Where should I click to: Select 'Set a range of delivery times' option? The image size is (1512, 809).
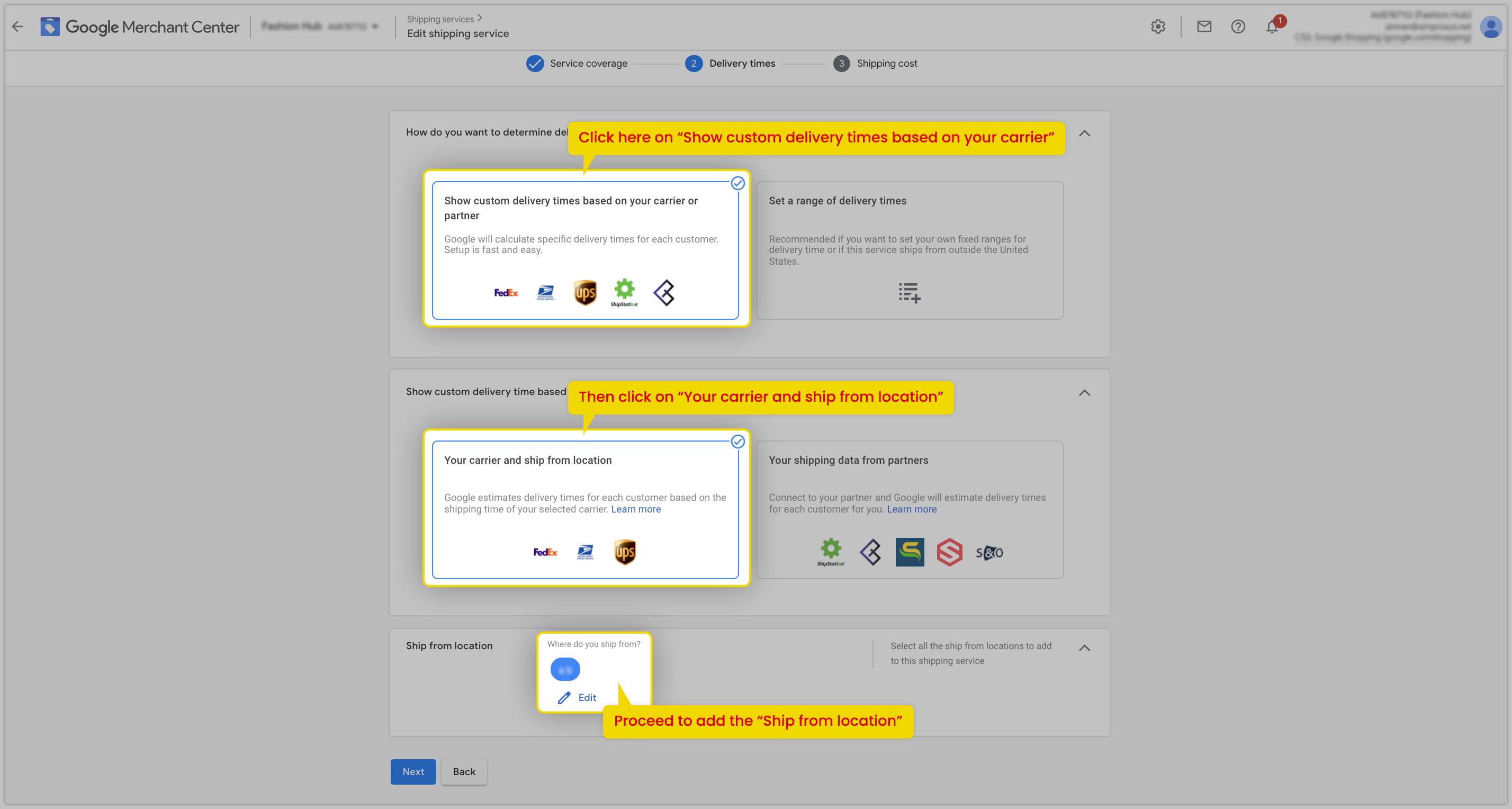(910, 250)
